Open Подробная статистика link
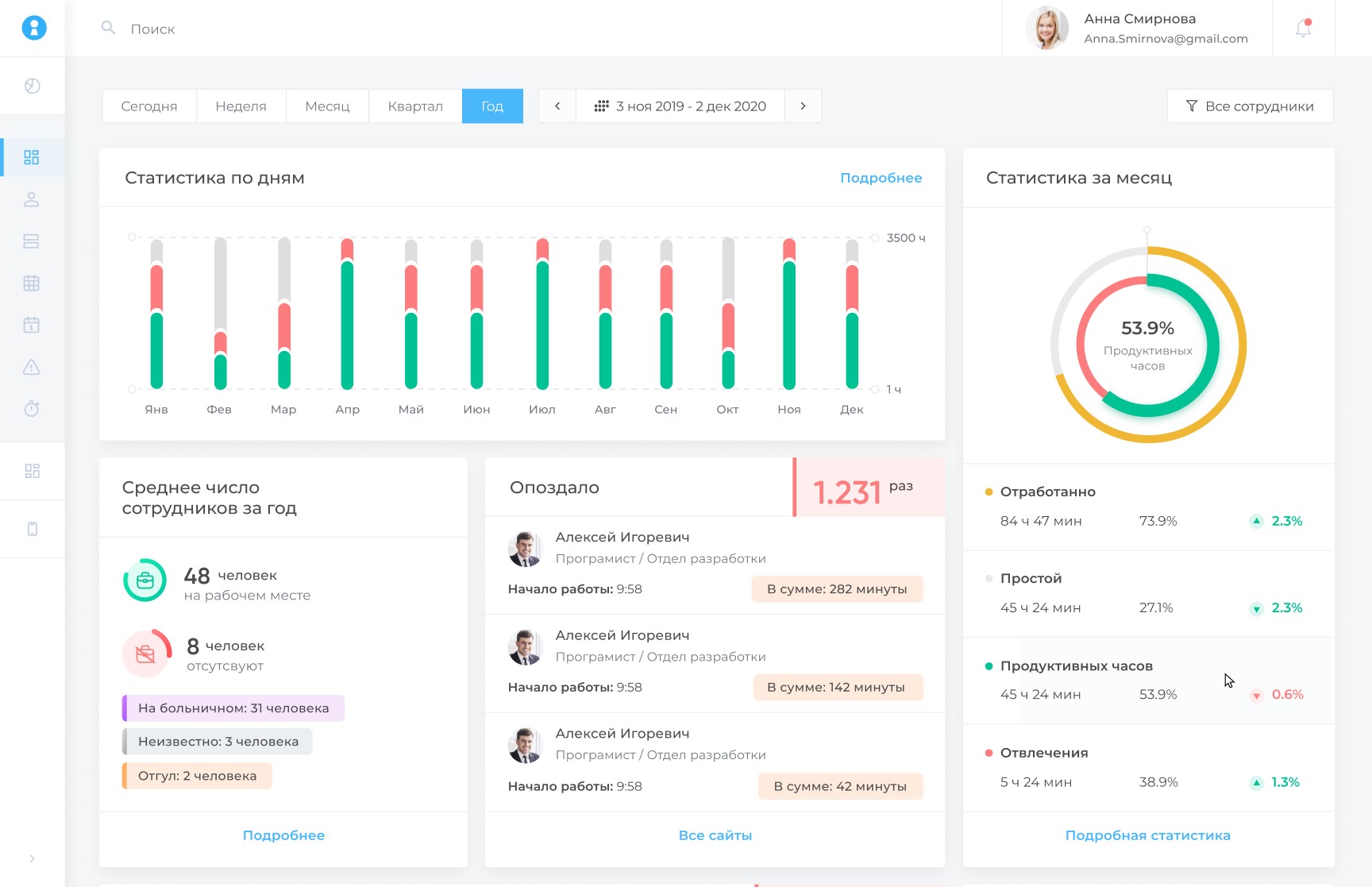1372x887 pixels. pyautogui.click(x=1147, y=835)
